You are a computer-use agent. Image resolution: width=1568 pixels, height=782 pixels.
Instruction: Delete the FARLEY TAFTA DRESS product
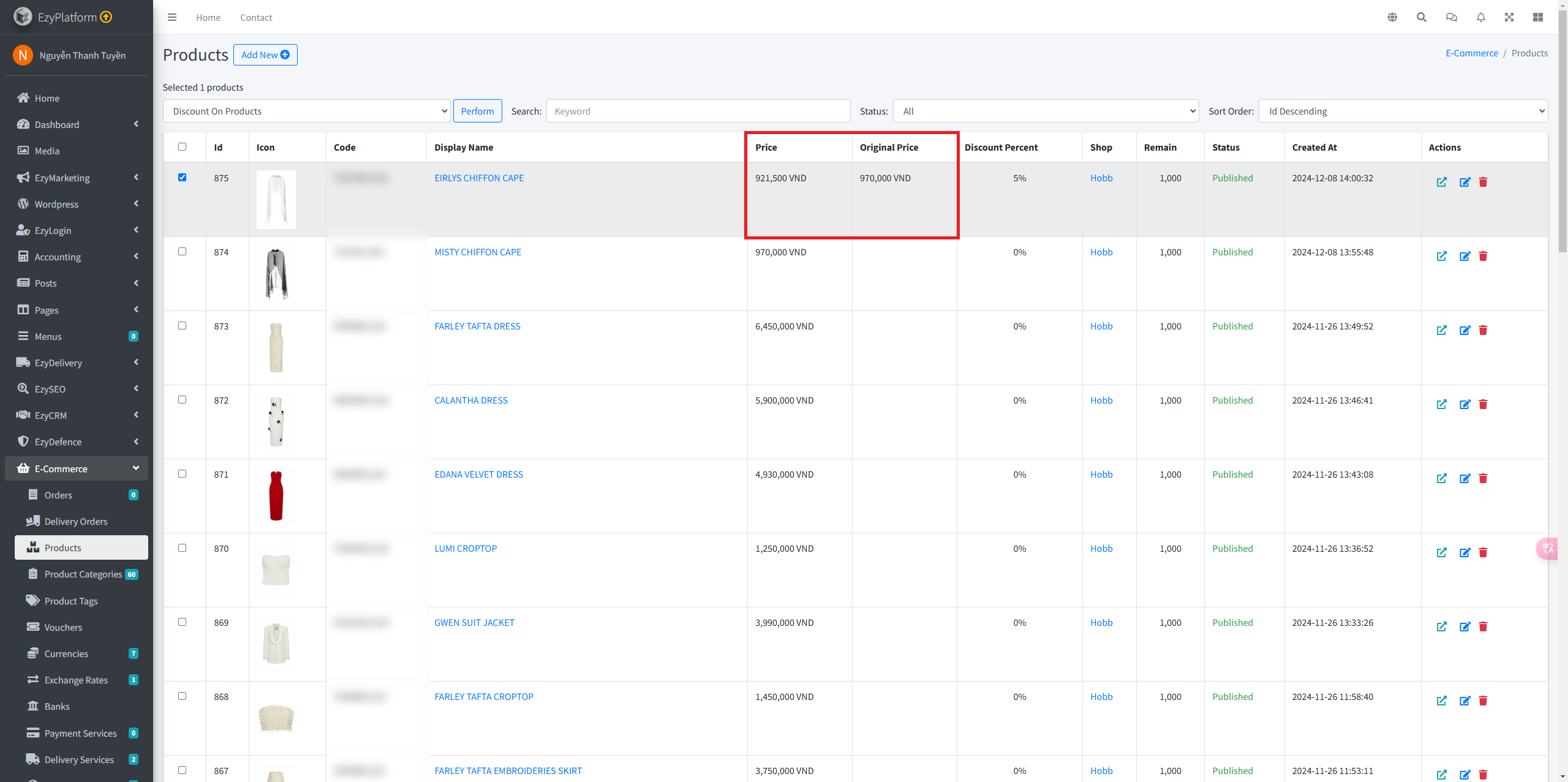point(1483,330)
